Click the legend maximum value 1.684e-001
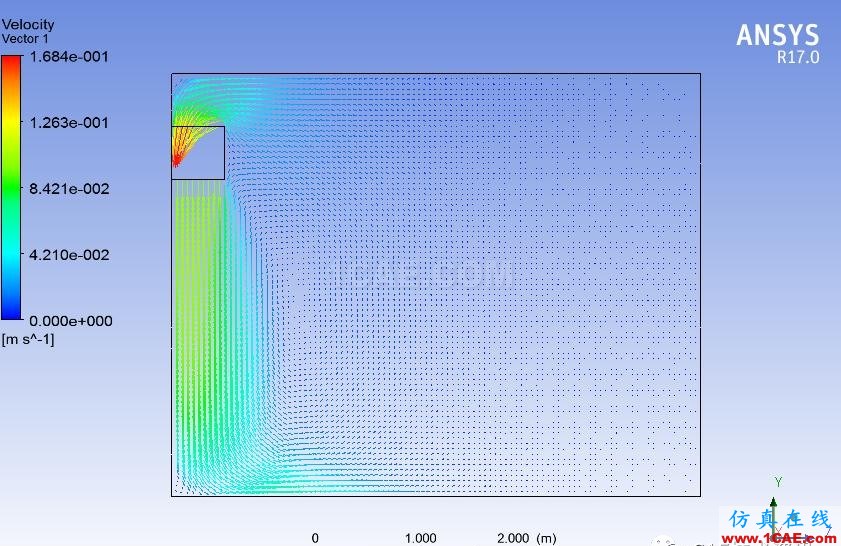841x546 pixels. point(69,56)
